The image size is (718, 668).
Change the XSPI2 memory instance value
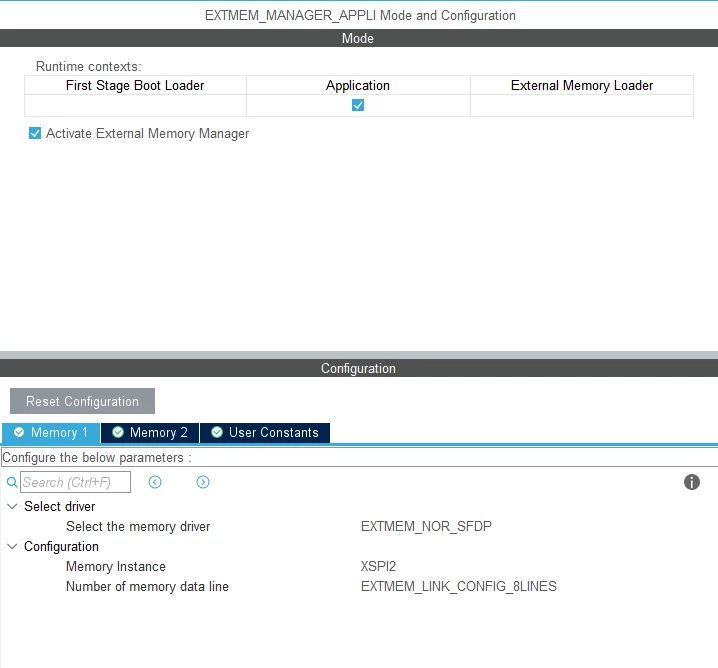(x=378, y=566)
